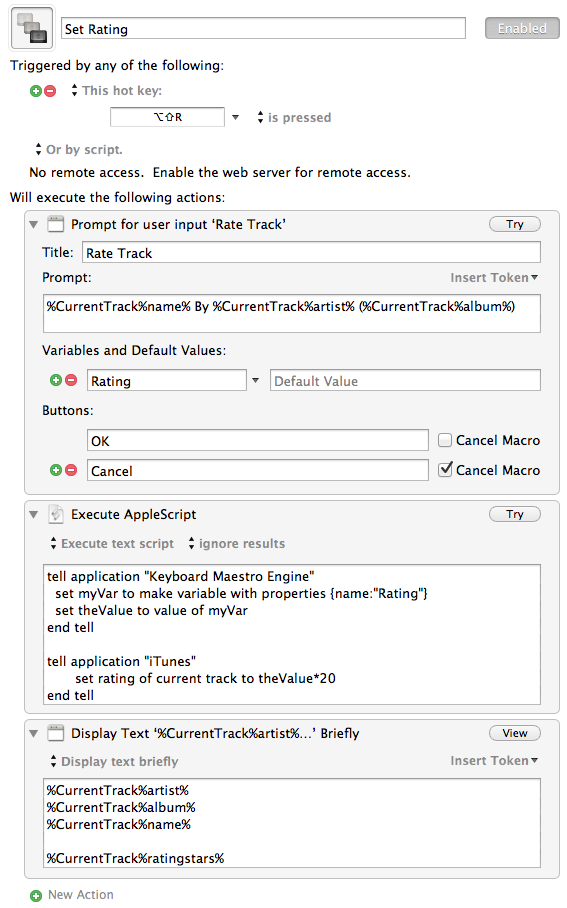567x908 pixels.
Task: Open the Rating variable name dropdown arrow
Action: [255, 380]
